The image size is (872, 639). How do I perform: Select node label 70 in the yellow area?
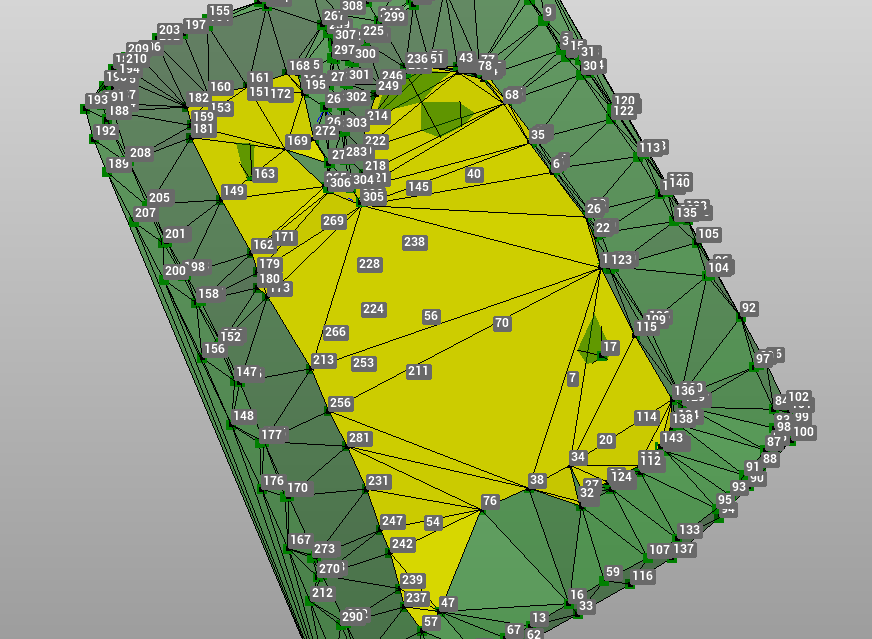coord(503,322)
